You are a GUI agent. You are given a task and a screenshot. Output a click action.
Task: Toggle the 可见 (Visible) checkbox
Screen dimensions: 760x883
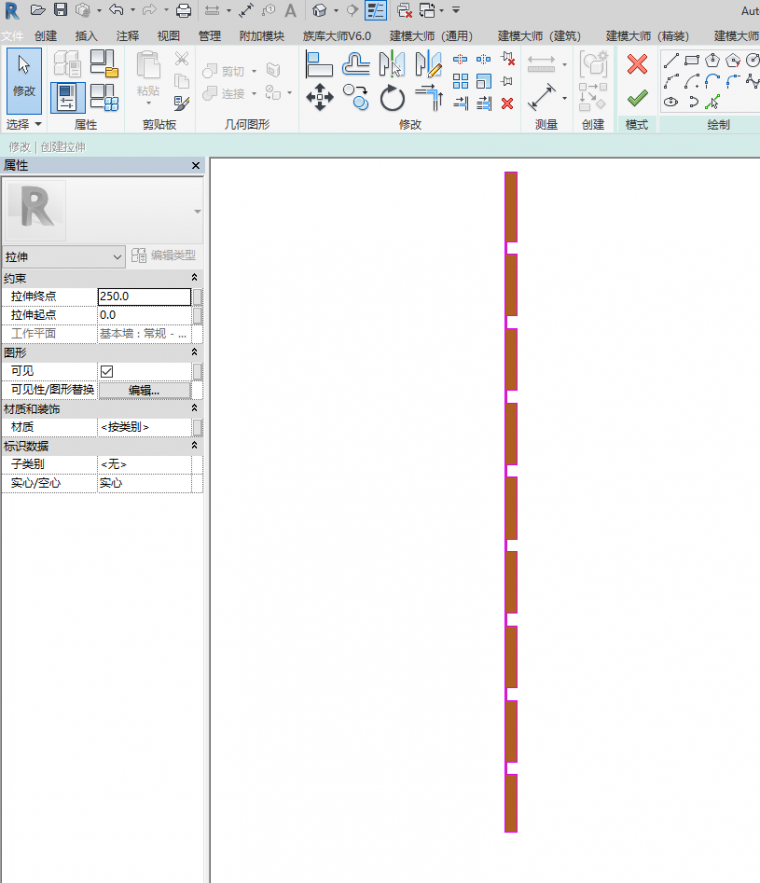[107, 371]
